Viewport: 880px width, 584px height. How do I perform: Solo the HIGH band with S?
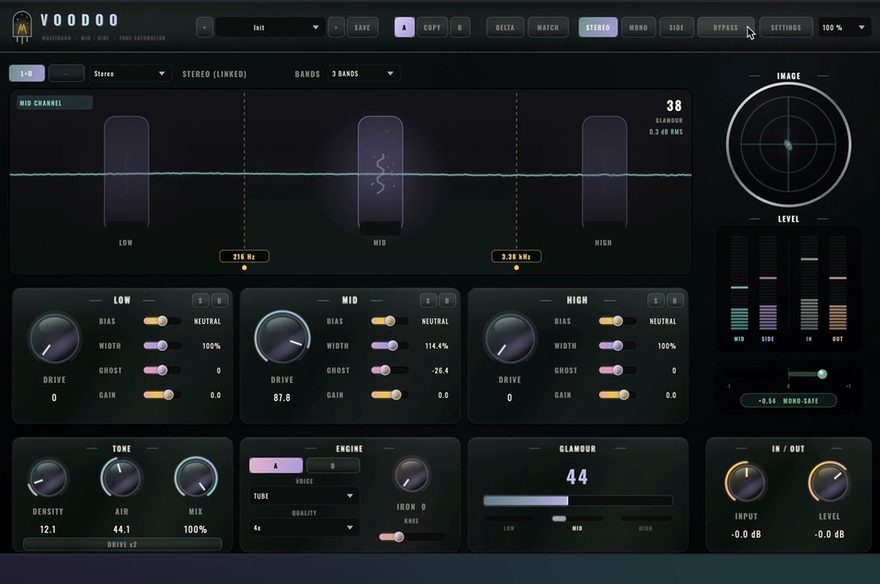coord(656,301)
